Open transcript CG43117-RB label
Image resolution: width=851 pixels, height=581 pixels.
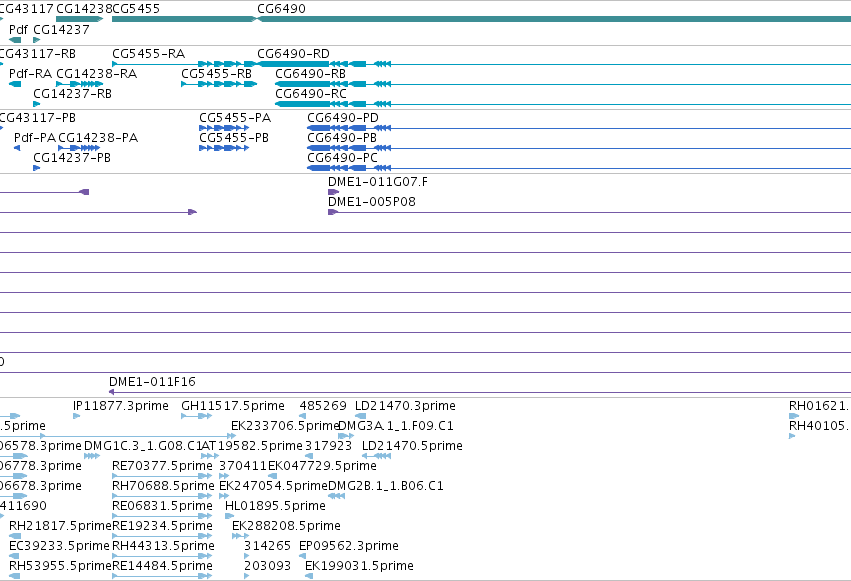coord(37,54)
